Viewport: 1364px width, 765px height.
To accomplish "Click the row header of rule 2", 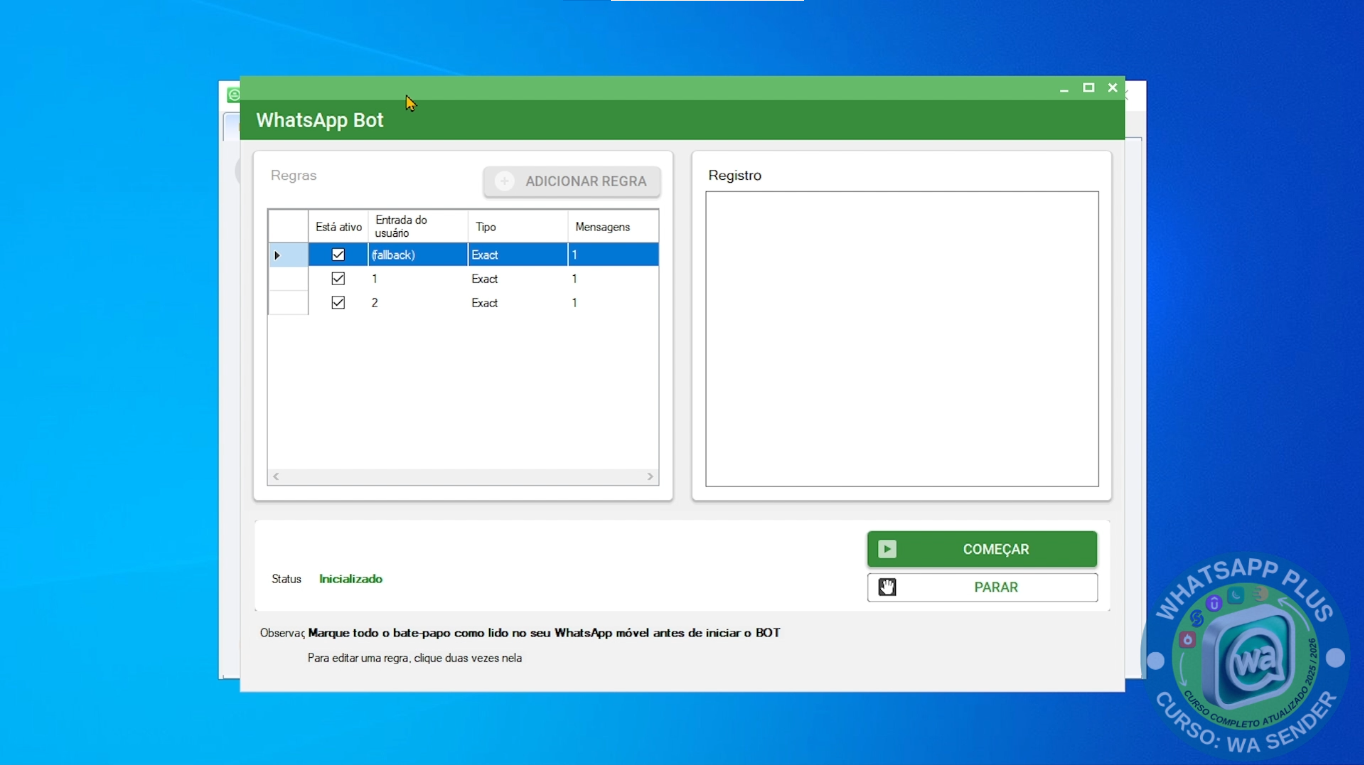I will point(288,303).
